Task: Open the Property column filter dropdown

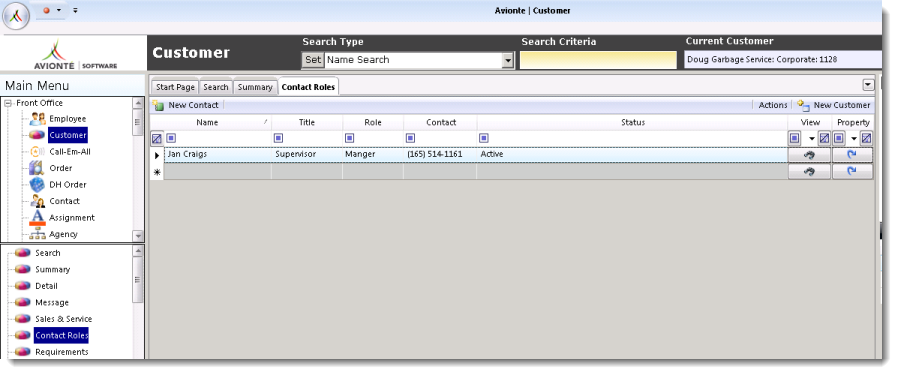Action: tap(854, 138)
